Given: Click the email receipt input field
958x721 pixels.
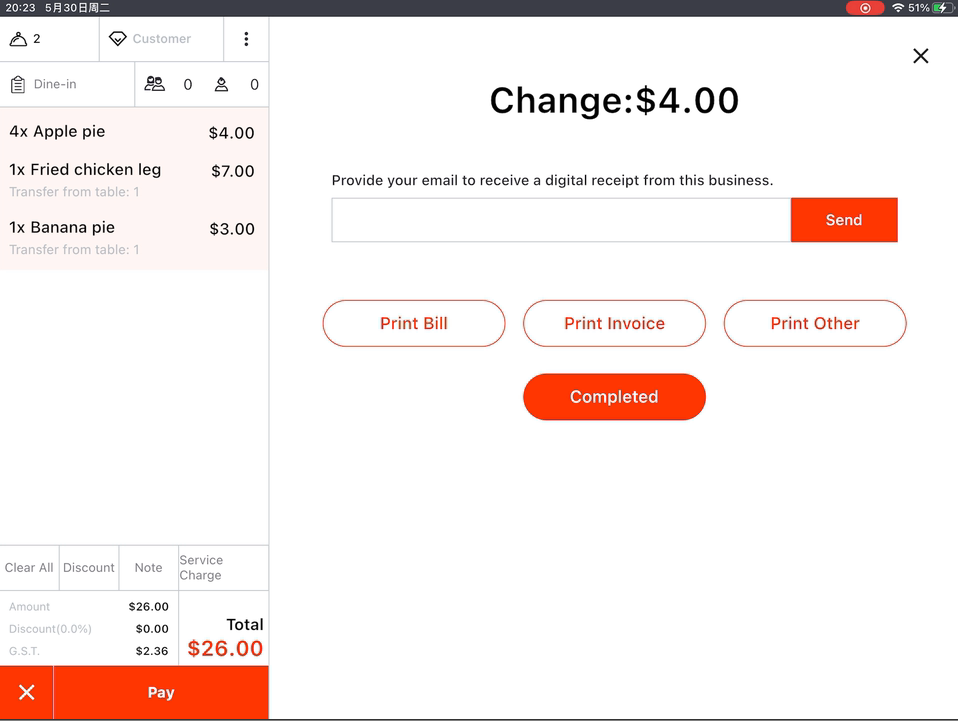Looking at the screenshot, I should pyautogui.click(x=561, y=220).
